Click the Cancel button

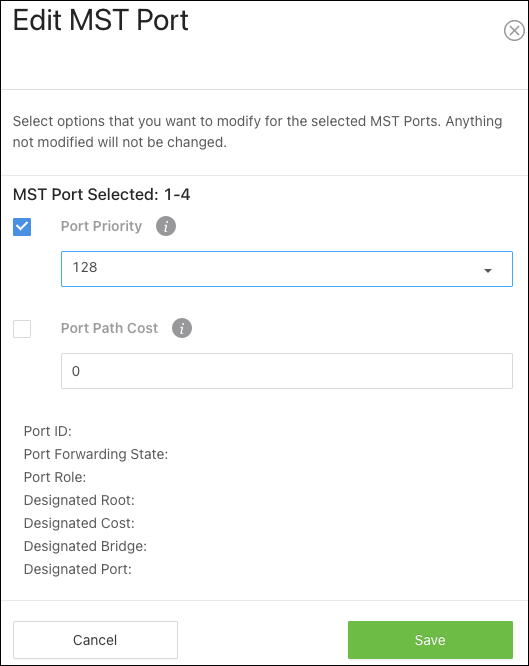[95, 640]
